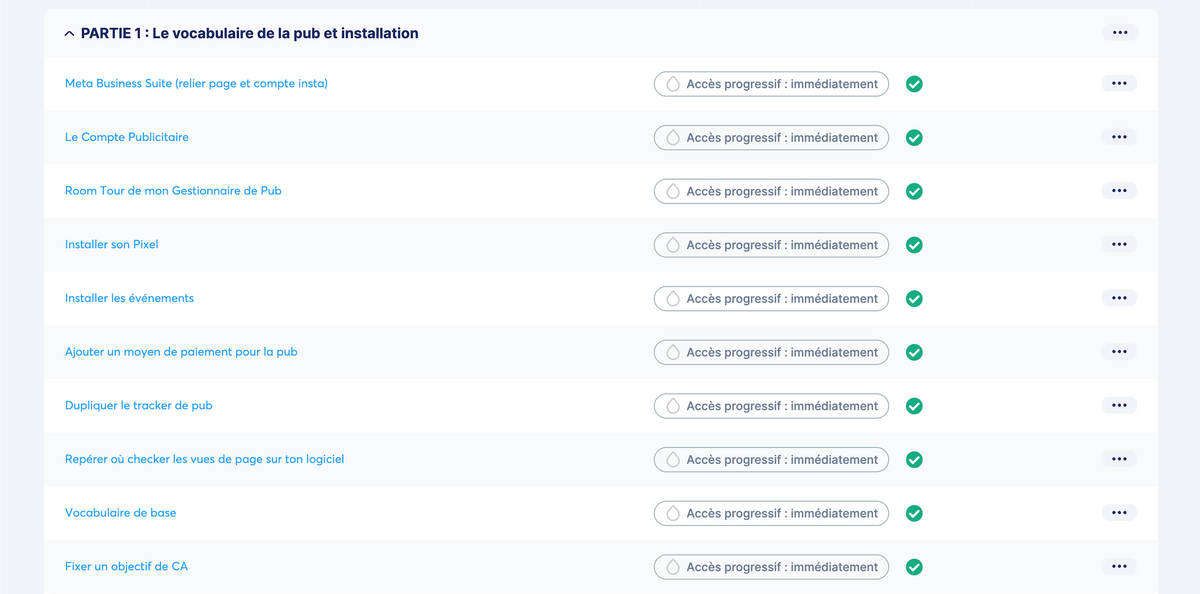Open Dupliquer le tracker de pub lesson

coord(139,406)
